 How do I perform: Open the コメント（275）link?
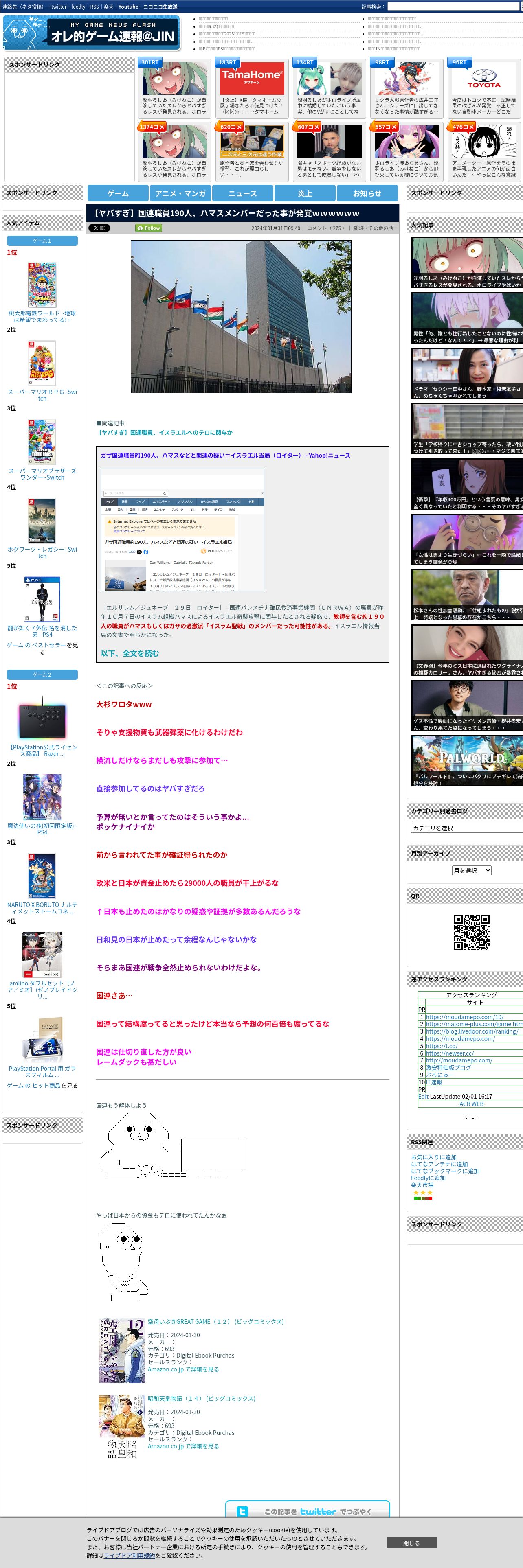[x=326, y=228]
